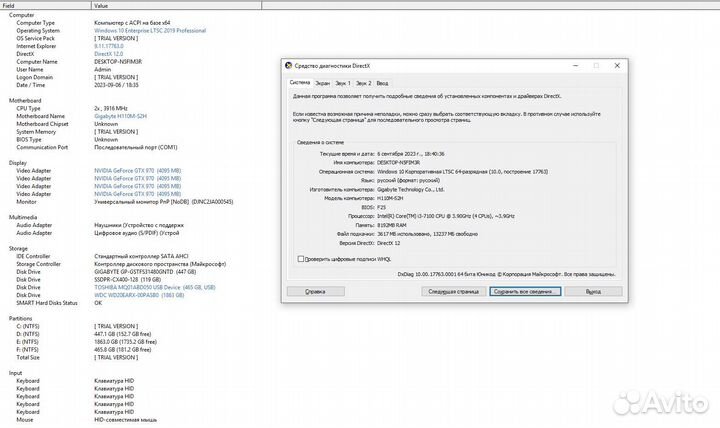Open the Звук 1 tab
The height and width of the screenshot is (428, 720).
pyautogui.click(x=343, y=83)
